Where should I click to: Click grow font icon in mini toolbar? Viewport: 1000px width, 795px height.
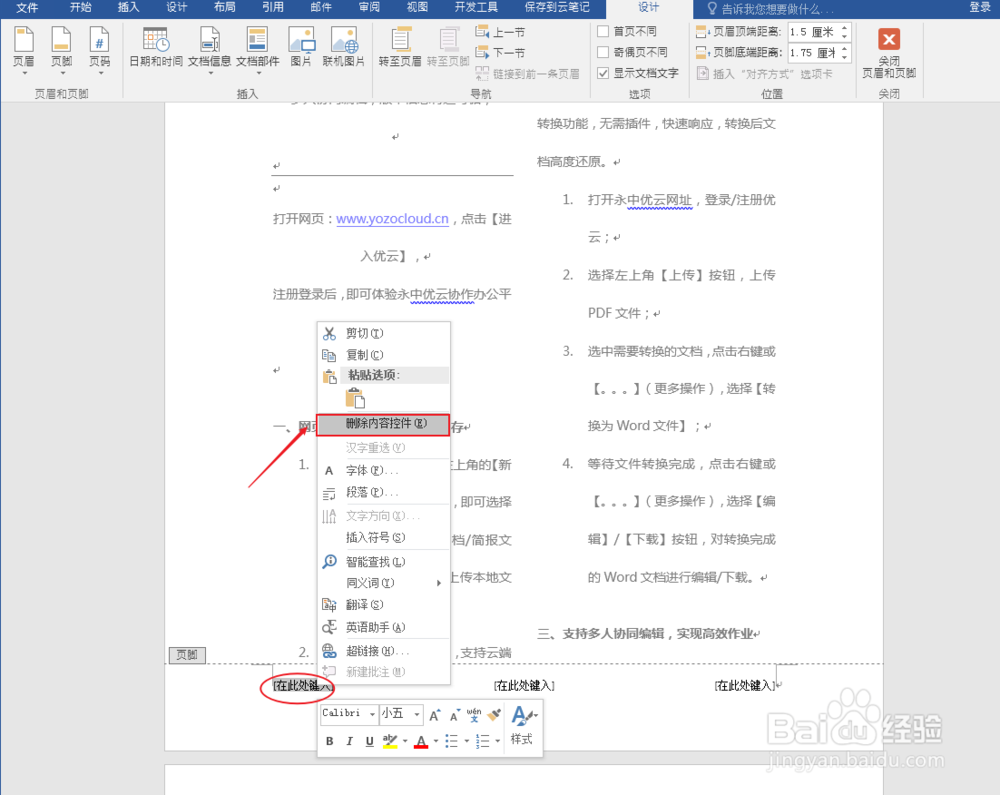point(435,715)
